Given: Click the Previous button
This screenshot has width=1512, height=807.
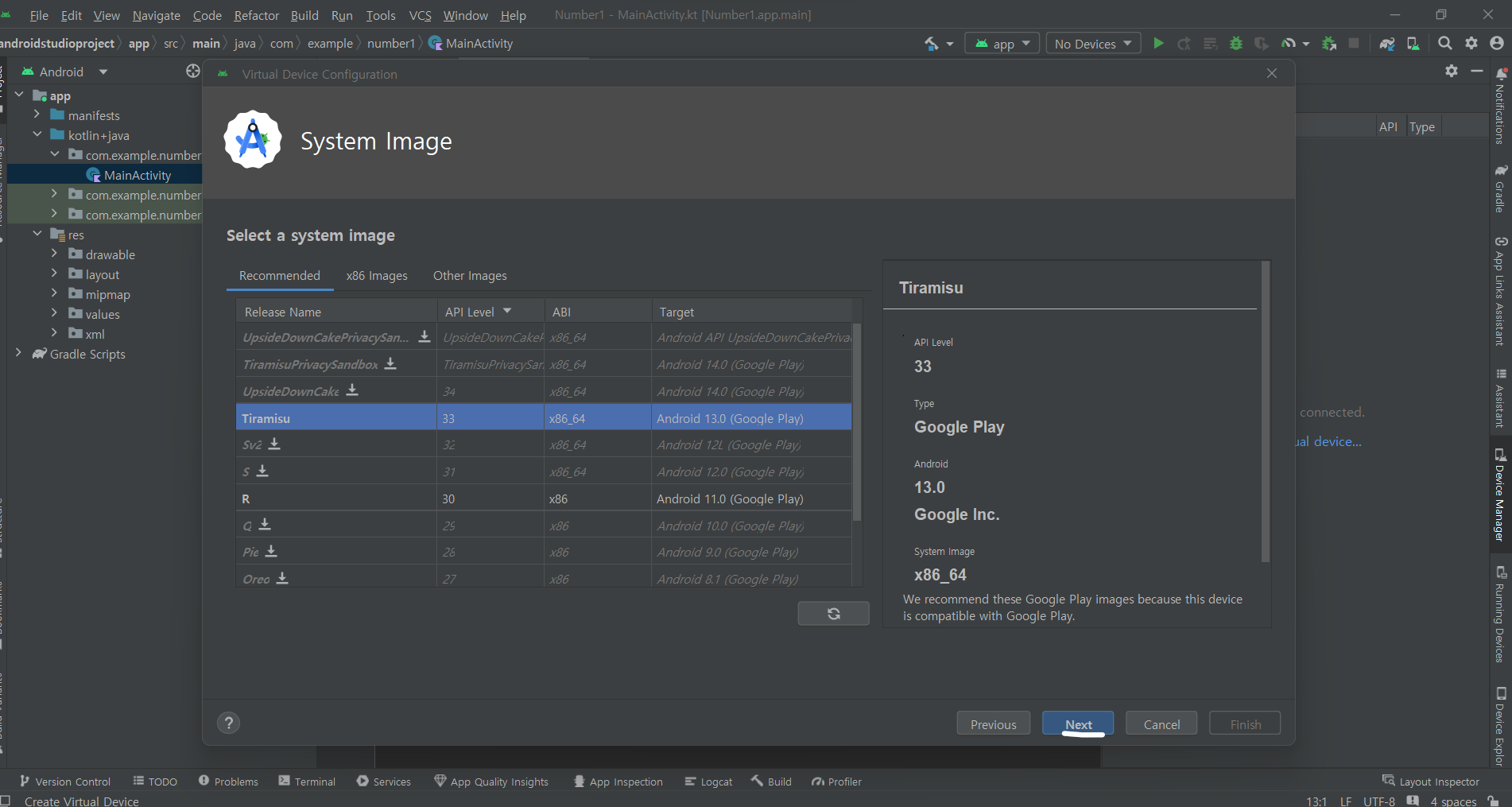Looking at the screenshot, I should (x=993, y=724).
